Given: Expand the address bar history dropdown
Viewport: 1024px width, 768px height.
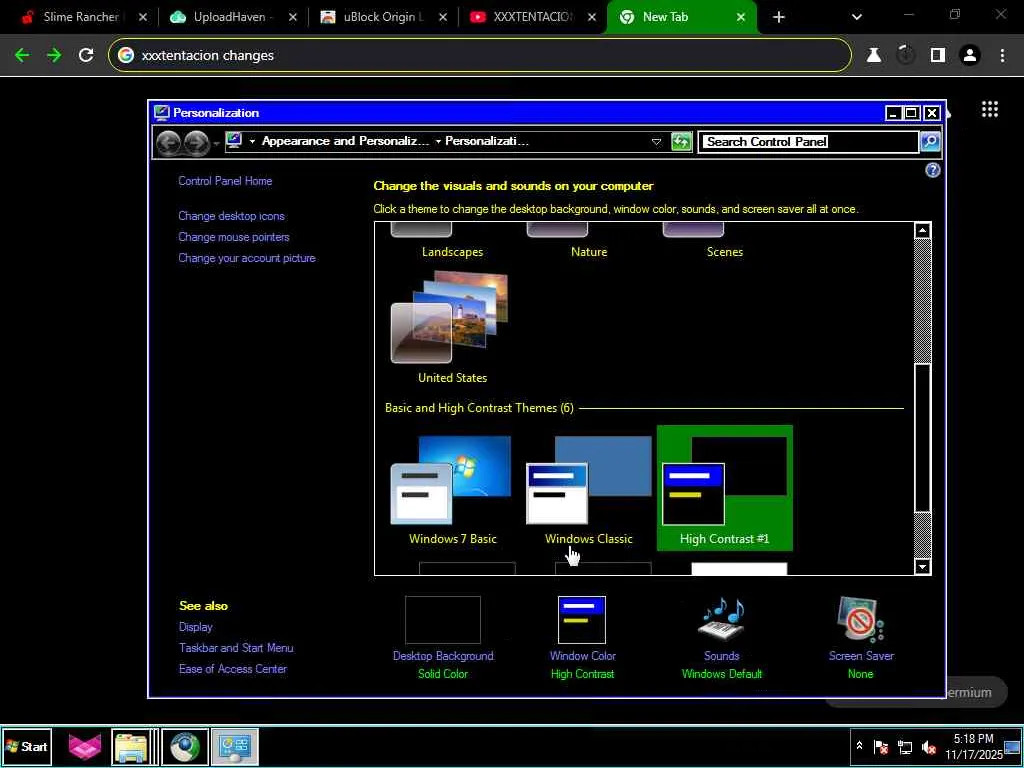Looking at the screenshot, I should (656, 142).
